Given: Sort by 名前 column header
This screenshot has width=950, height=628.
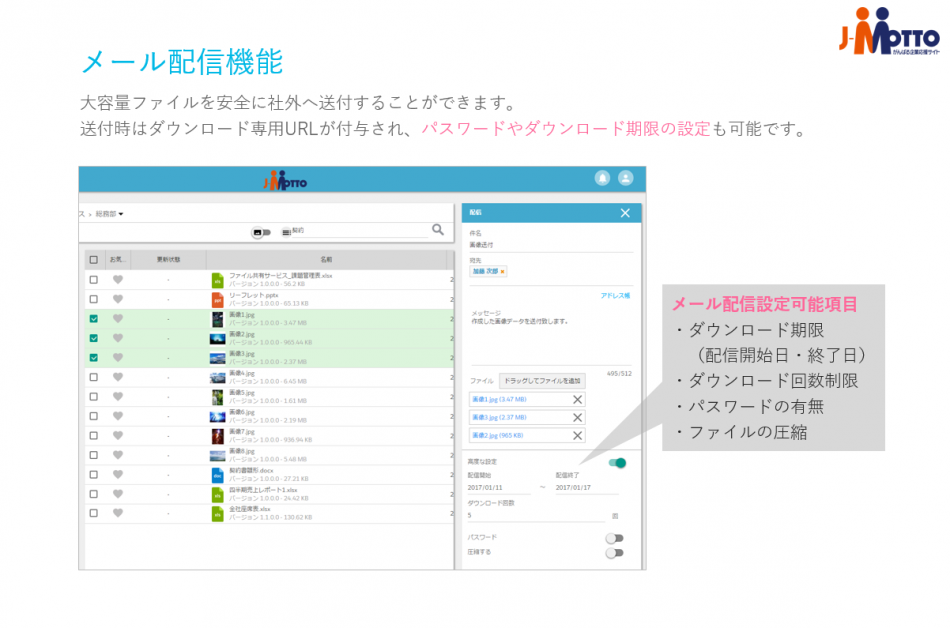Looking at the screenshot, I should (326, 260).
